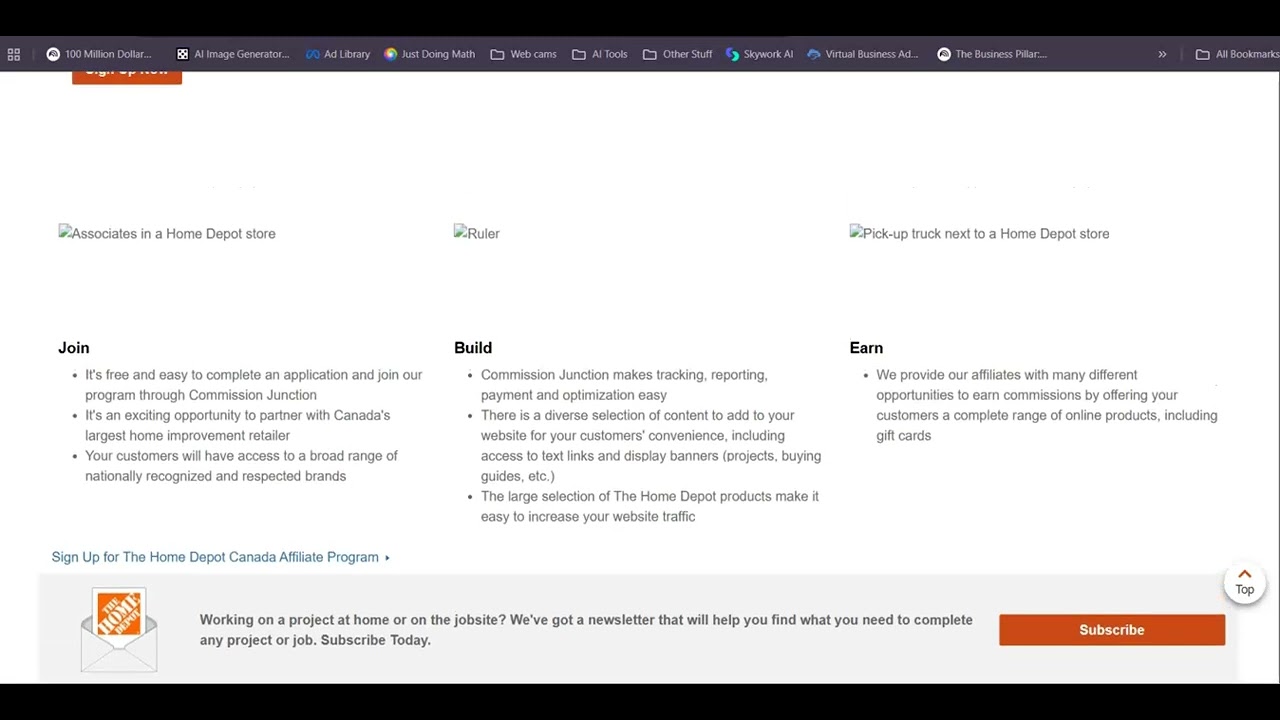Viewport: 1280px width, 720px height.
Task: Click the Join heading
Action: [x=74, y=348]
